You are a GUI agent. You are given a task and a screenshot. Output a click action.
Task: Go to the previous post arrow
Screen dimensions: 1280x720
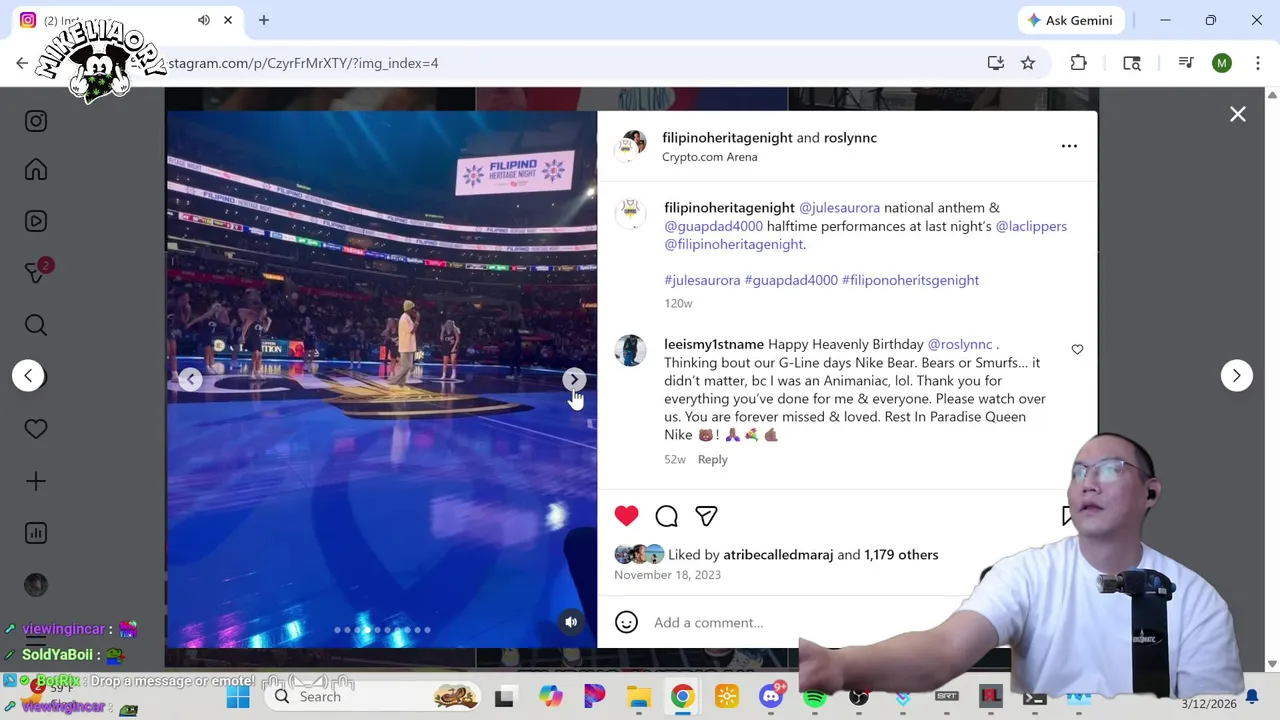coord(28,375)
